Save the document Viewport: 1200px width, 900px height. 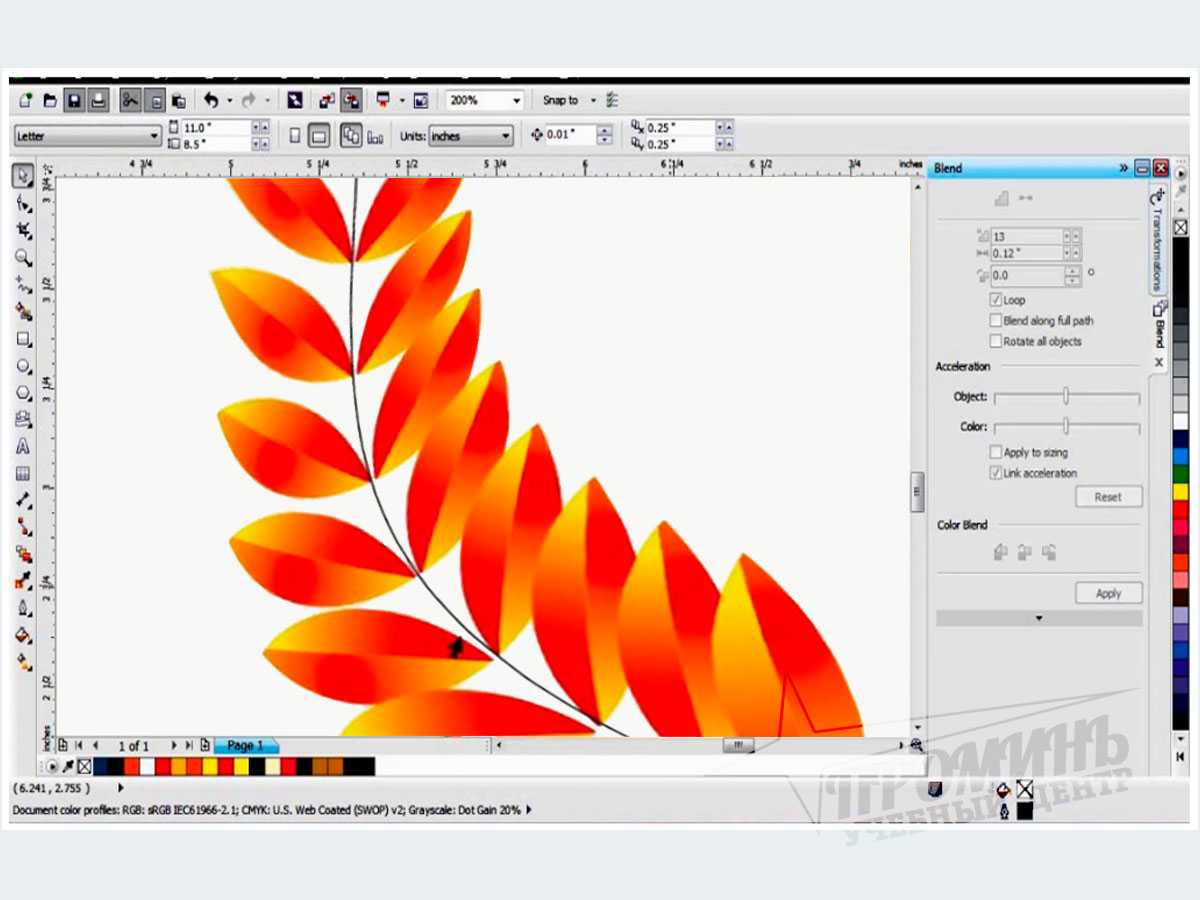74,100
